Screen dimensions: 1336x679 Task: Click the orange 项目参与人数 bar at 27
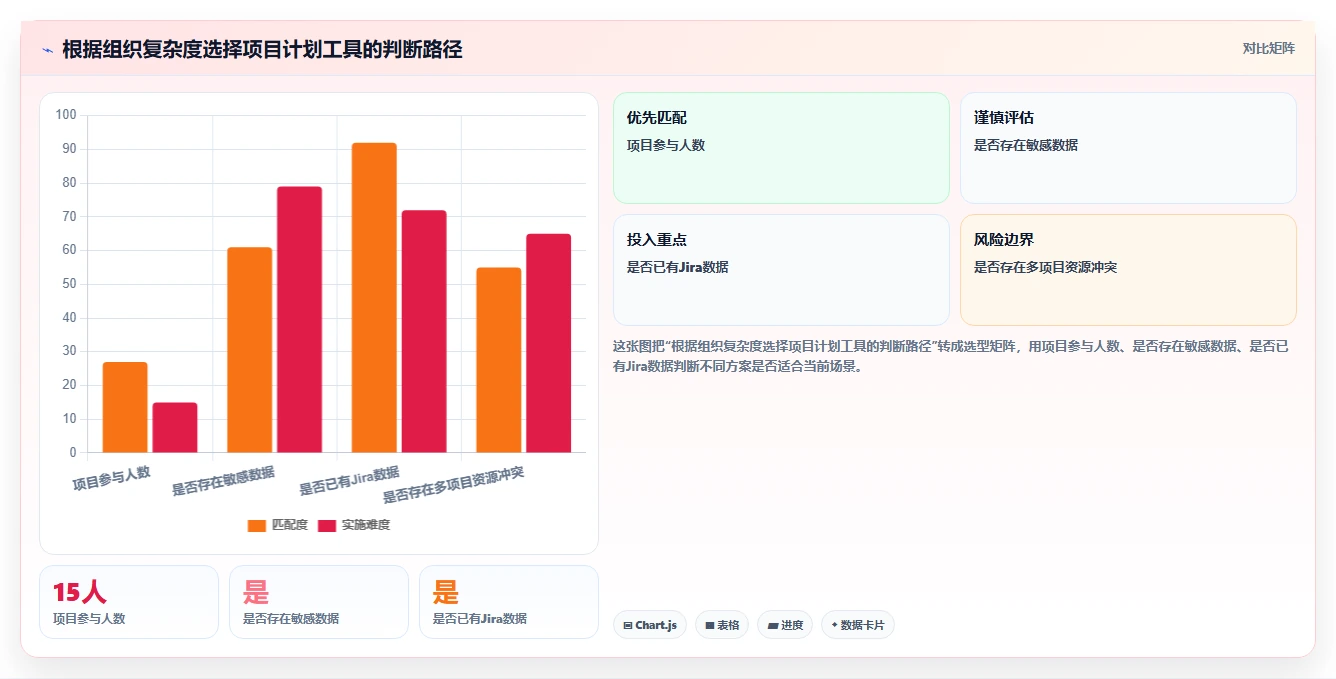(125, 407)
